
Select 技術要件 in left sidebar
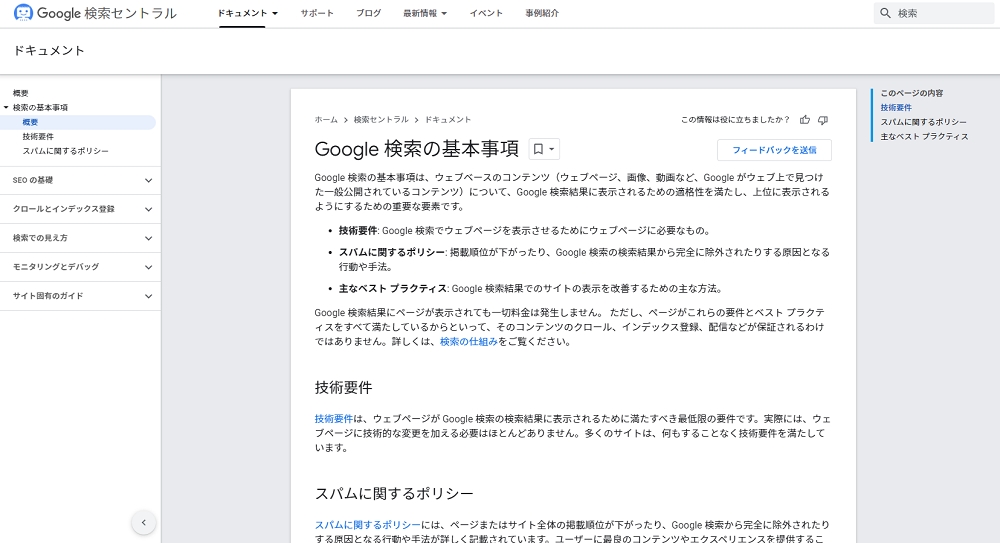click(x=38, y=137)
